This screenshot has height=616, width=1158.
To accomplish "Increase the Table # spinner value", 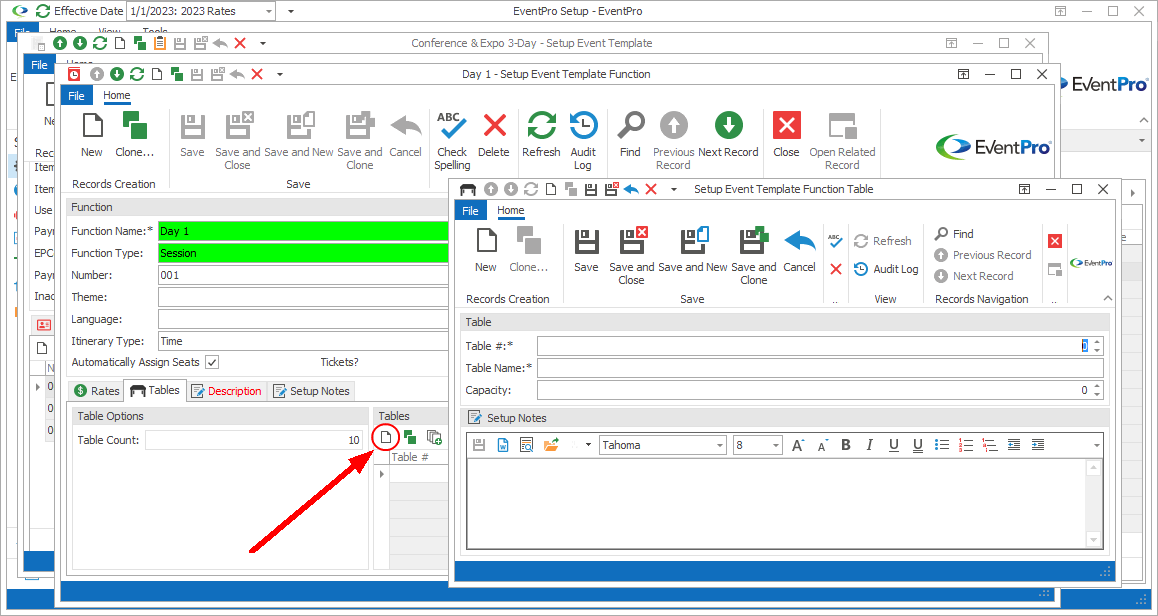I will (x=1097, y=342).
